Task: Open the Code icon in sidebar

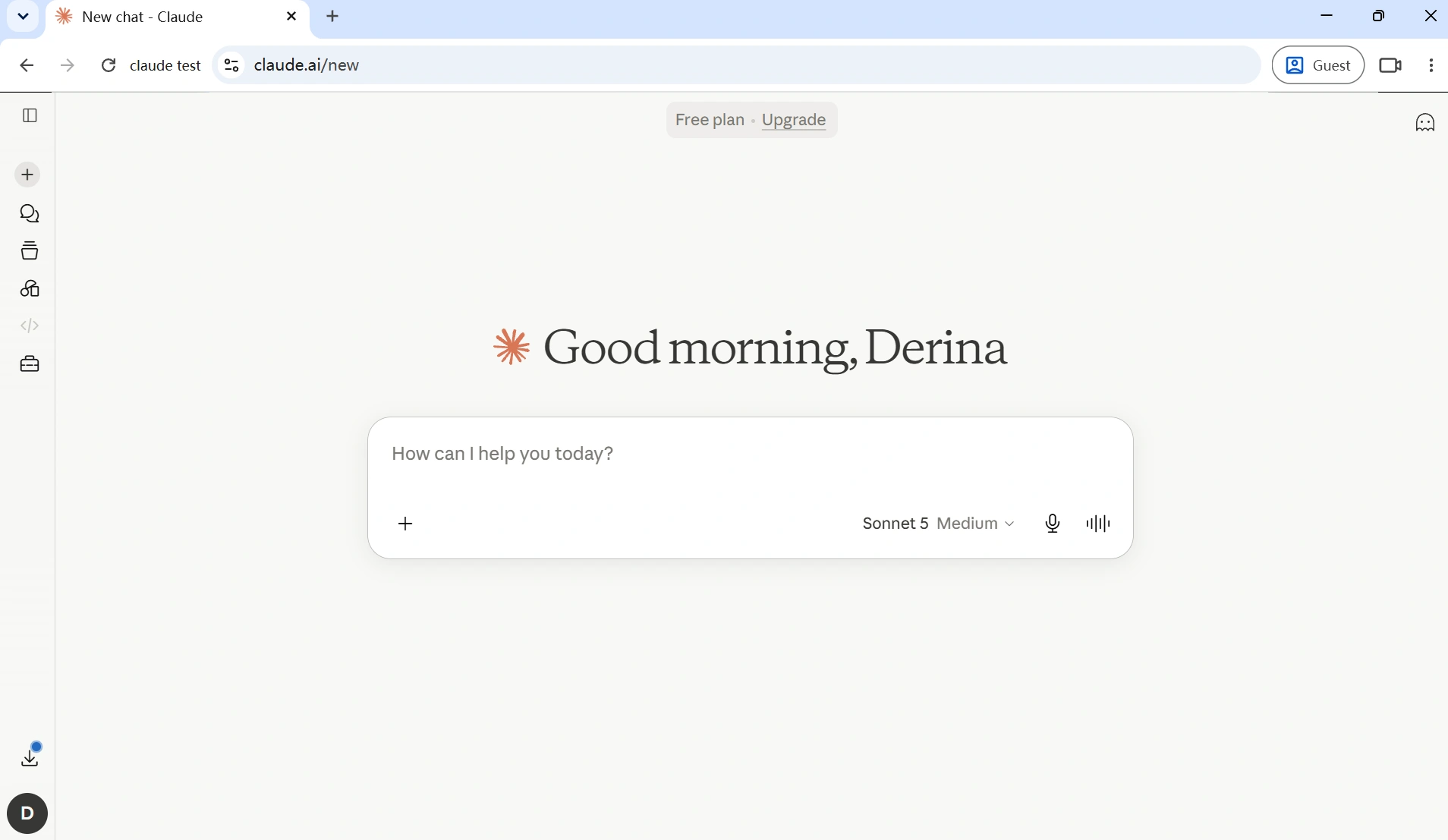Action: [30, 326]
